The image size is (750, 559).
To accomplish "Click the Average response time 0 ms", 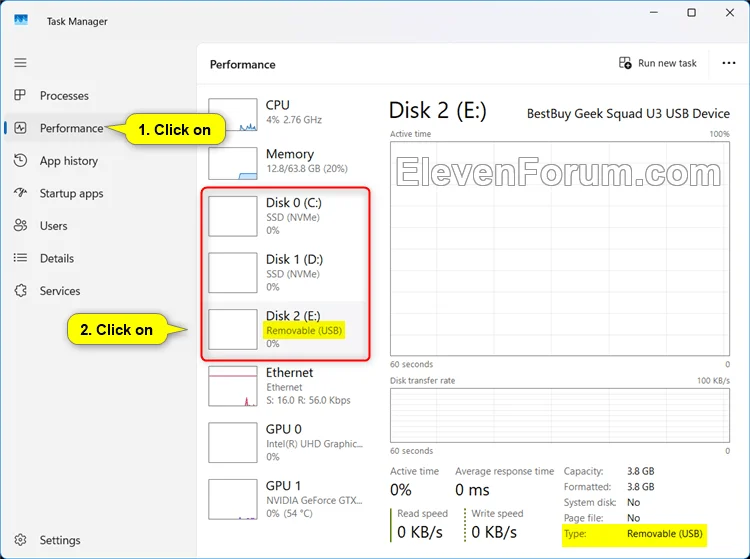I will coord(472,490).
